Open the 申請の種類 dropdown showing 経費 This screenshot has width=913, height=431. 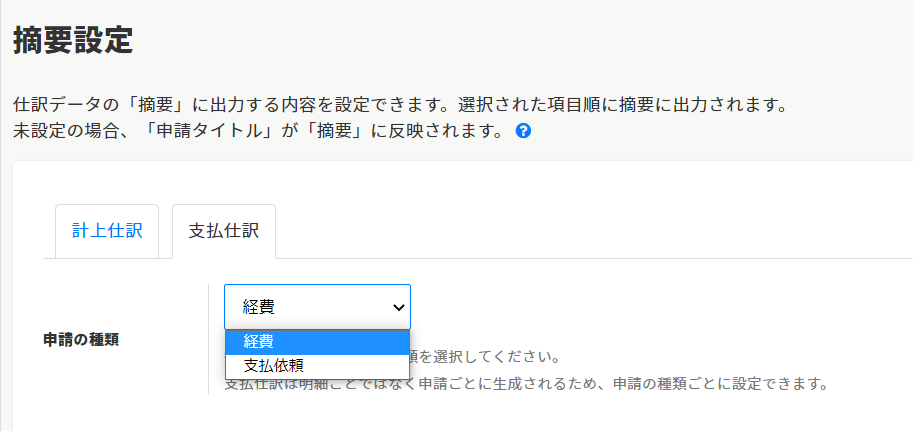click(305, 307)
